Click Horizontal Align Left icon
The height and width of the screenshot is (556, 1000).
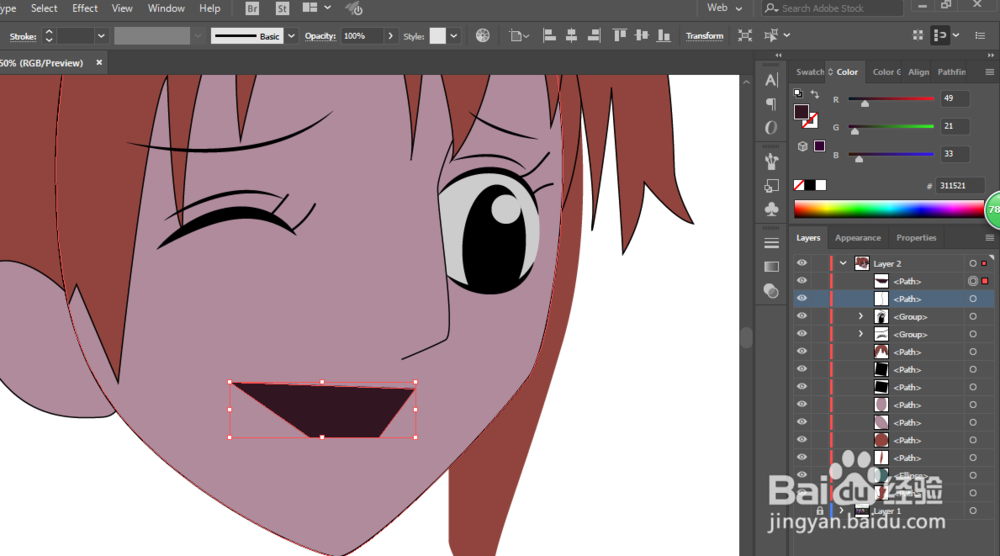click(549, 36)
